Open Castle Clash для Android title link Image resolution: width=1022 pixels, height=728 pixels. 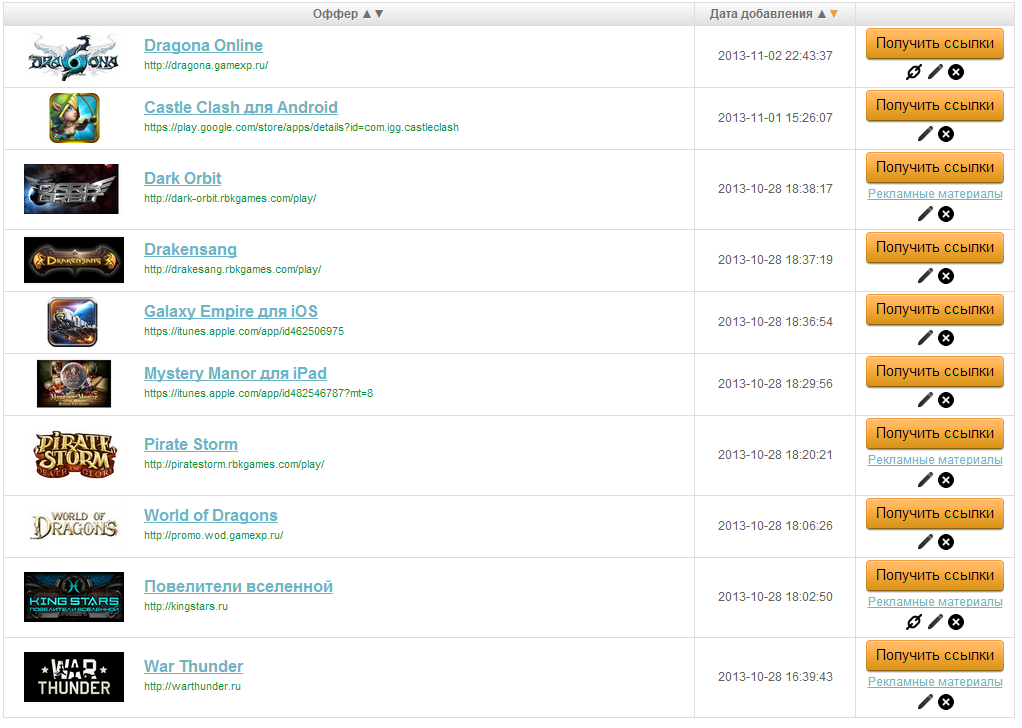pyautogui.click(x=241, y=108)
